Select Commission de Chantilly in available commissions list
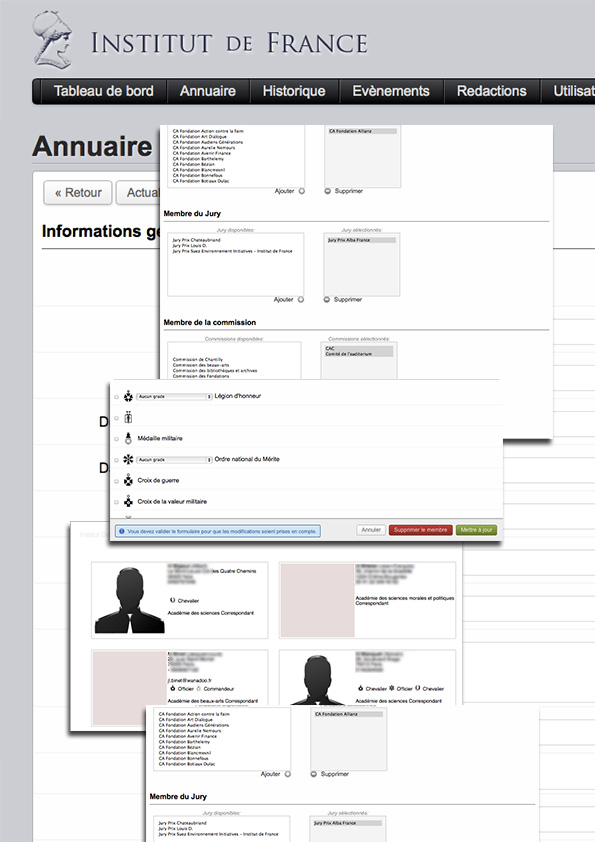Screen dimensions: 595x842 pos(198,359)
